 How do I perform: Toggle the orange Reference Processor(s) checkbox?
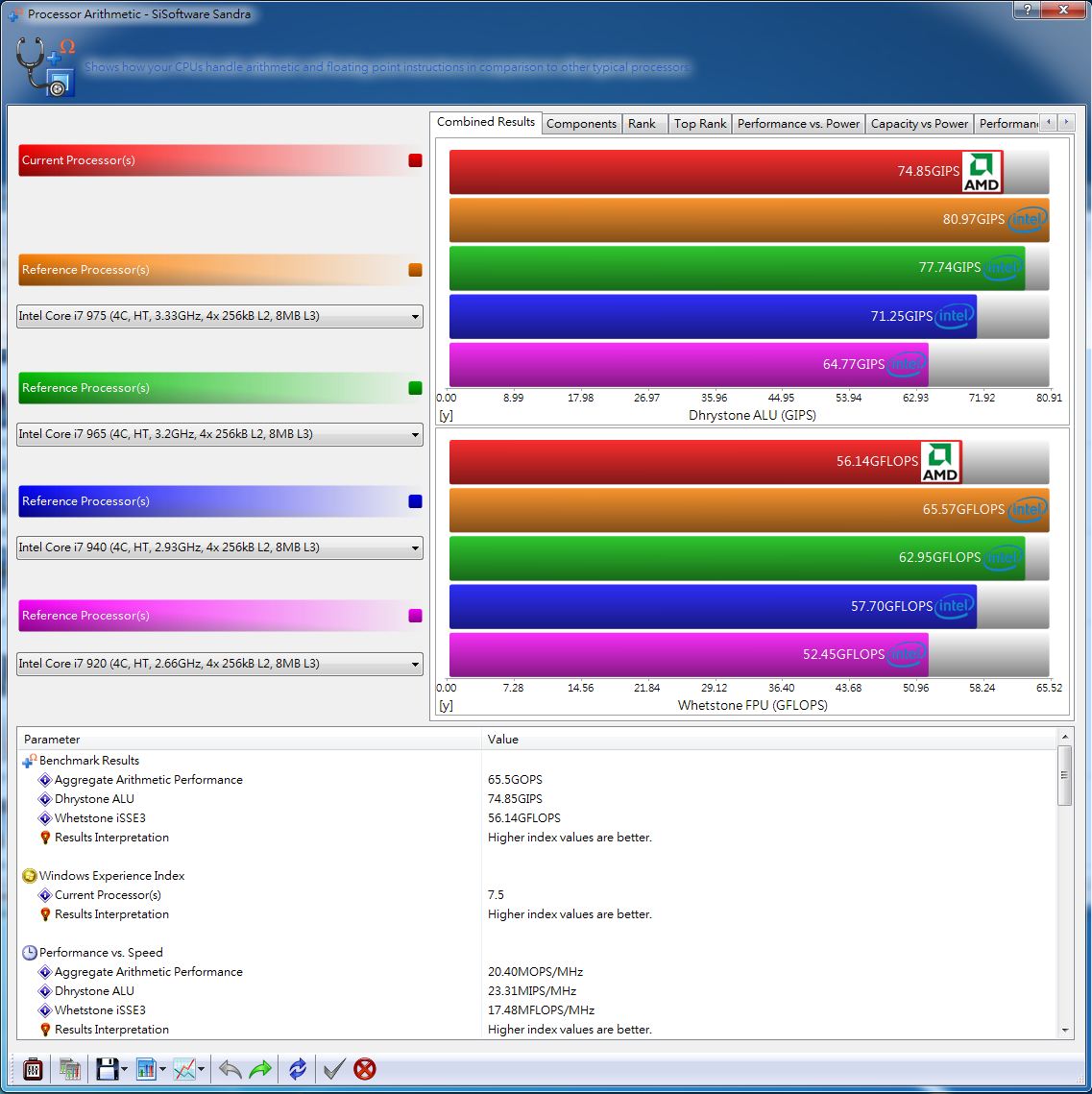point(415,270)
